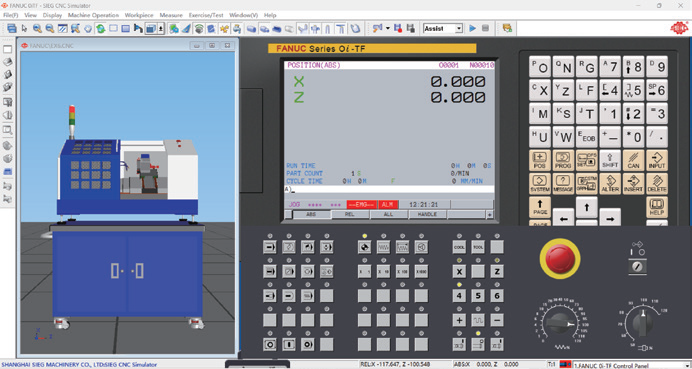
Task: Select the REL softkey on the display
Action: (350, 215)
